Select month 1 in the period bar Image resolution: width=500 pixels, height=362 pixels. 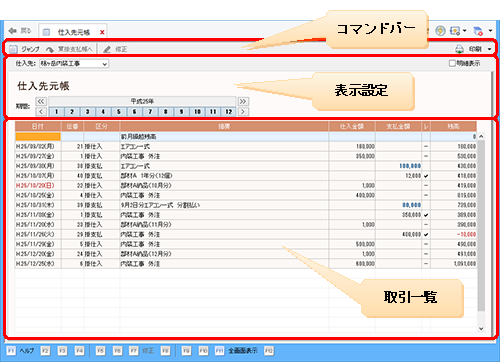(x=56, y=112)
